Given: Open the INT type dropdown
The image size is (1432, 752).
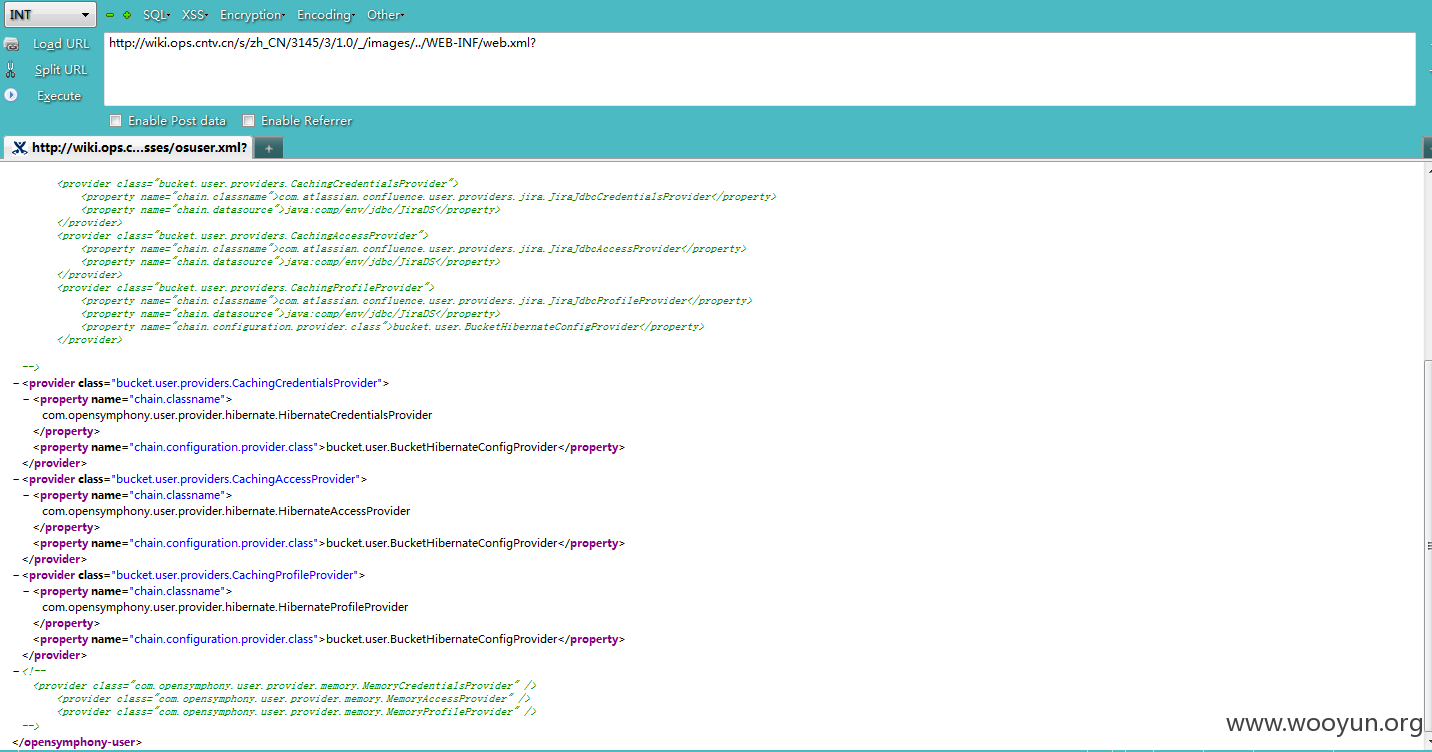Looking at the screenshot, I should (50, 15).
